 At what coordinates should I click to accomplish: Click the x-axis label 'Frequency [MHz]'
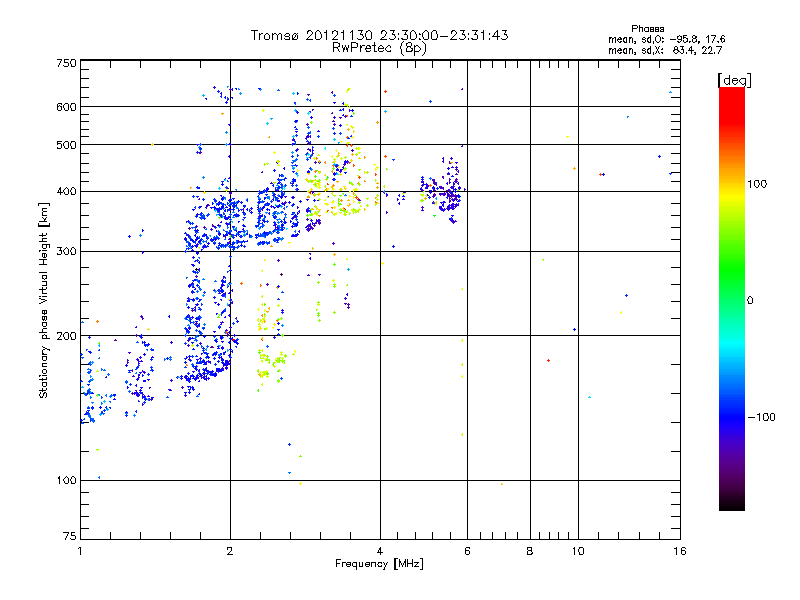click(379, 564)
